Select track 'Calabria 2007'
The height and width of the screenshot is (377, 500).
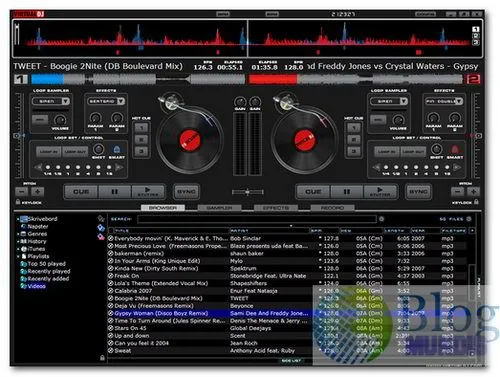click(287, 291)
